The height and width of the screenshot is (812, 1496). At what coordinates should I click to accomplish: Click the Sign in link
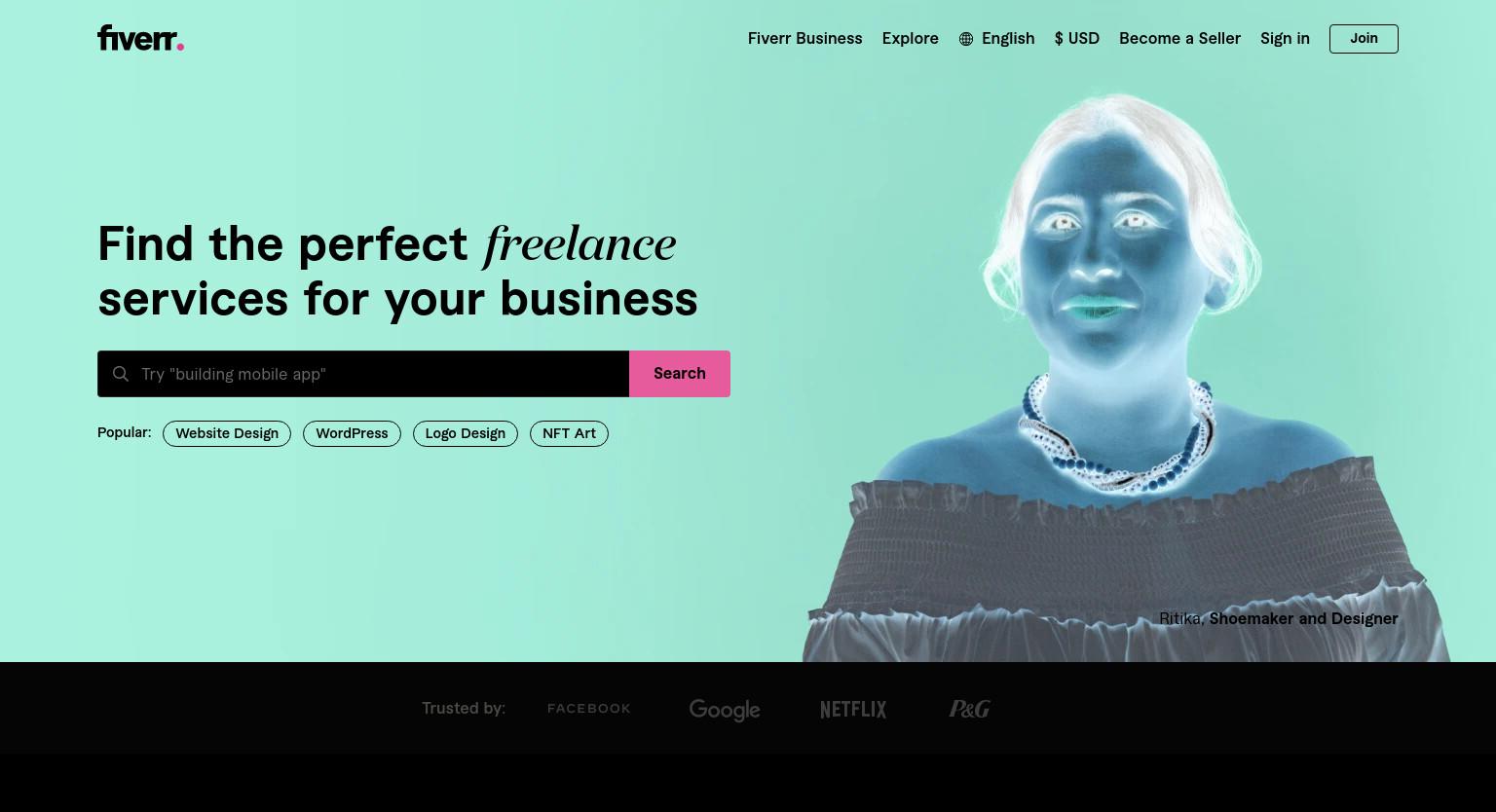(x=1285, y=39)
